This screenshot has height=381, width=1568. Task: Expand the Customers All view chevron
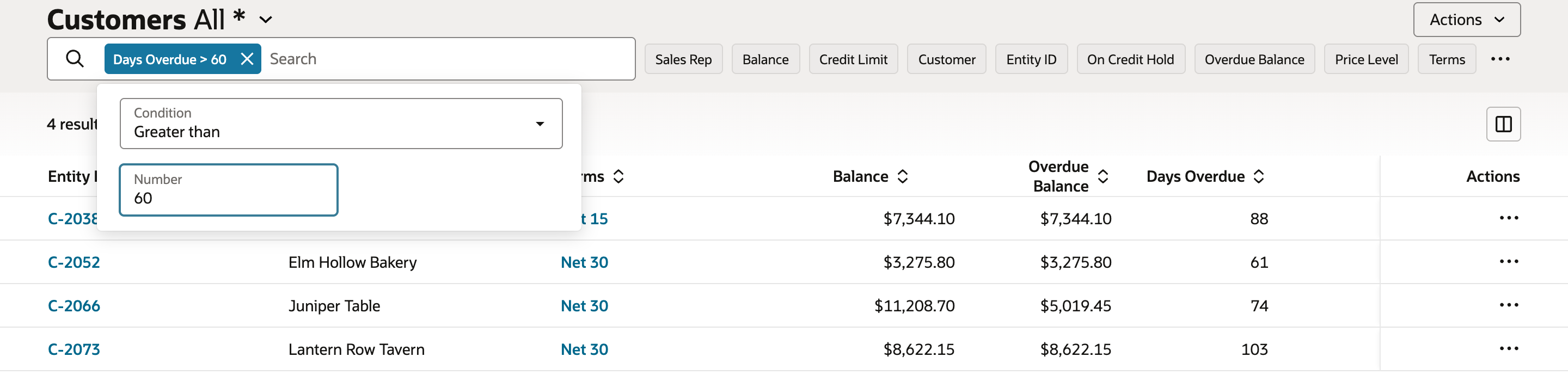point(265,20)
